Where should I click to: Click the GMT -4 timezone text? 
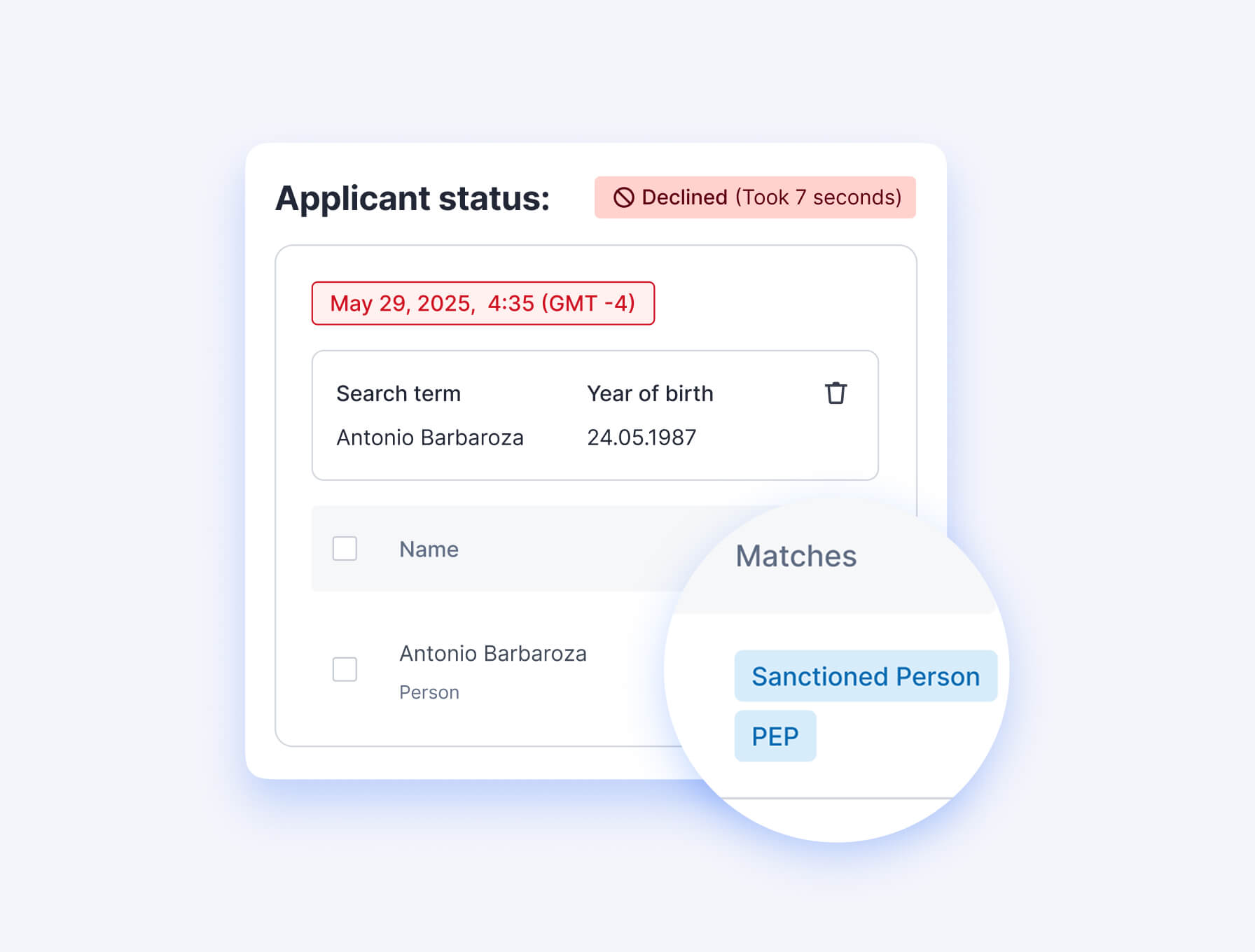click(588, 303)
